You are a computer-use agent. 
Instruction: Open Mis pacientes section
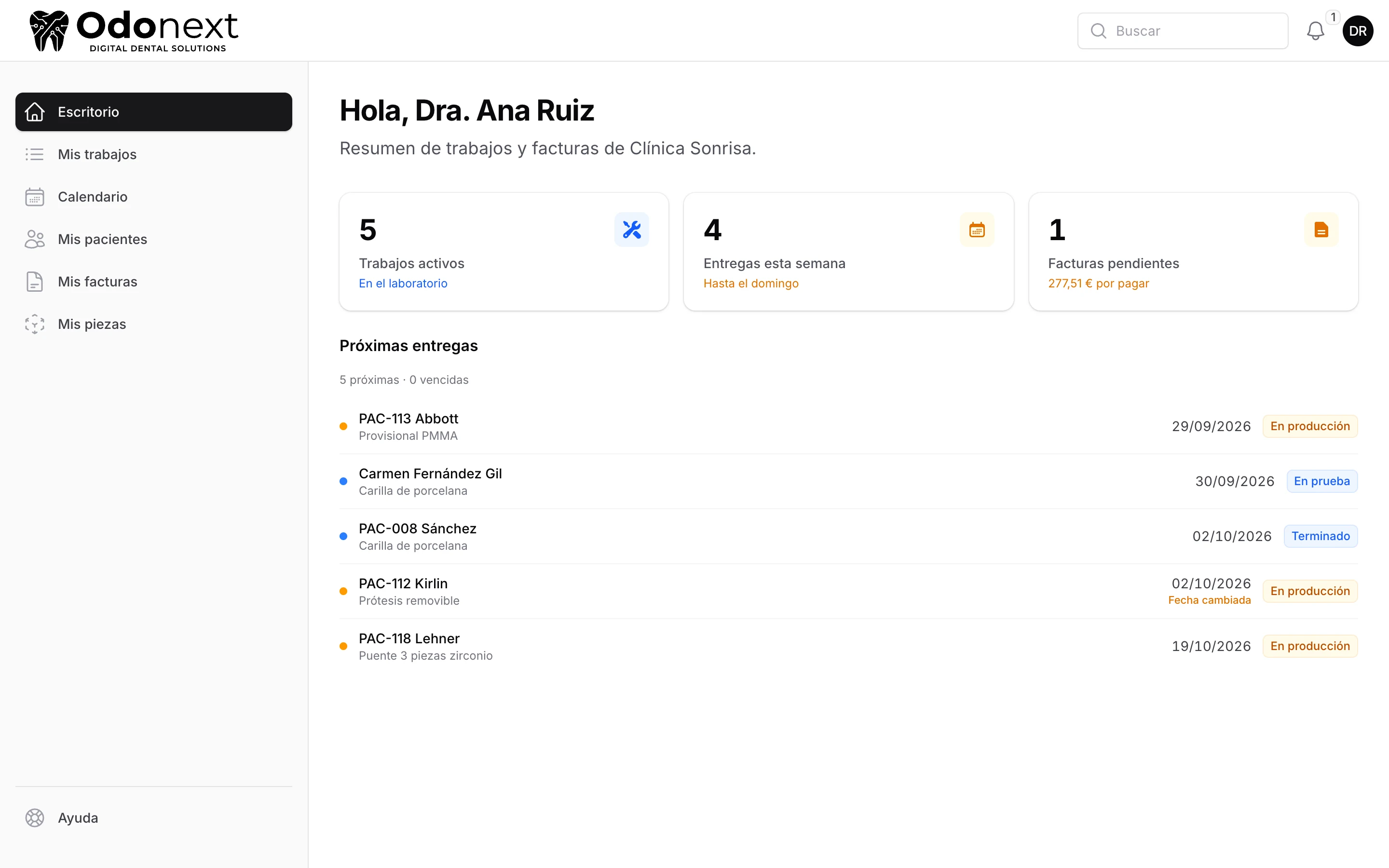pos(154,239)
